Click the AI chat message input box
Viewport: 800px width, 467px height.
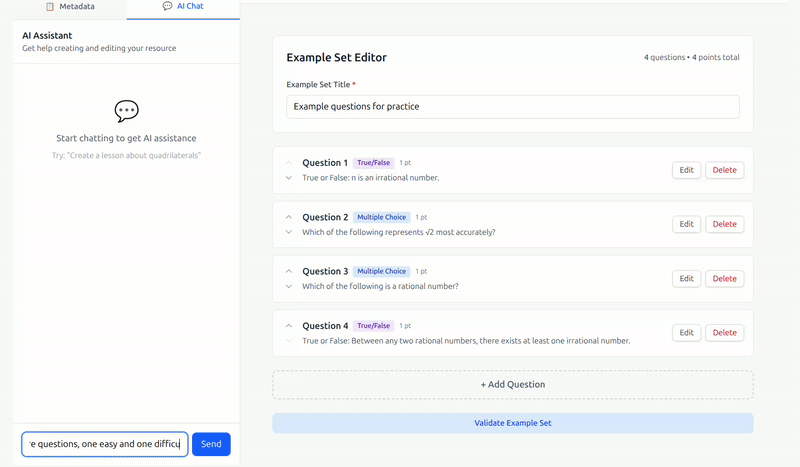(x=105, y=444)
